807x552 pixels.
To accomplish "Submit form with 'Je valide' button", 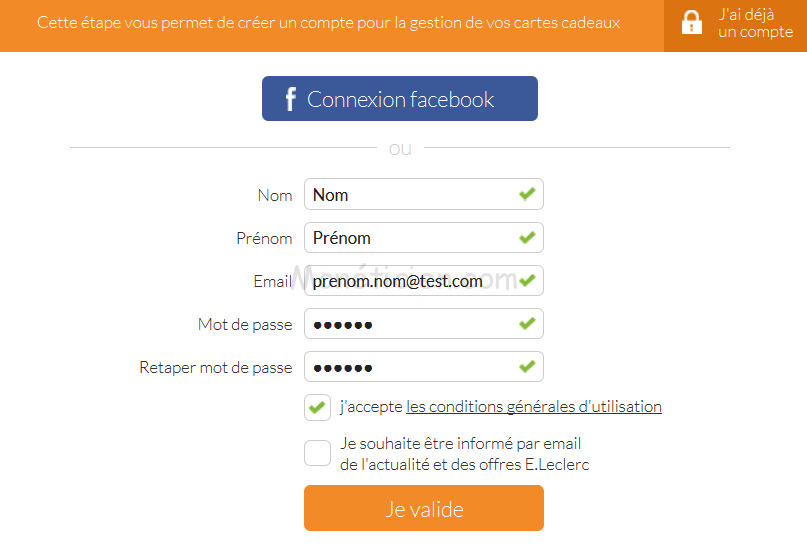I will (424, 509).
